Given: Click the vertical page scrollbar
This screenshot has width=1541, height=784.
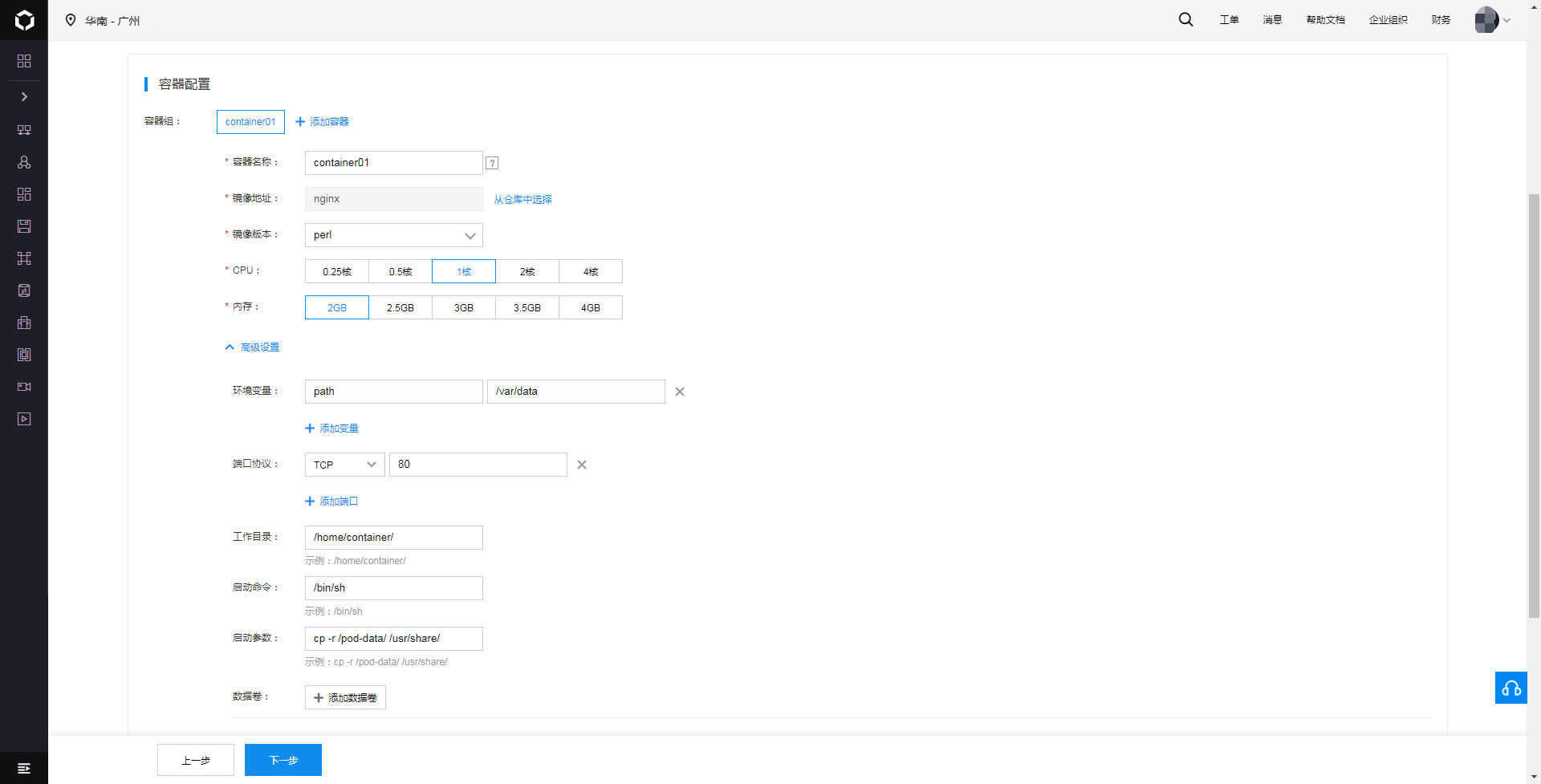Looking at the screenshot, I should pyautogui.click(x=1534, y=405).
